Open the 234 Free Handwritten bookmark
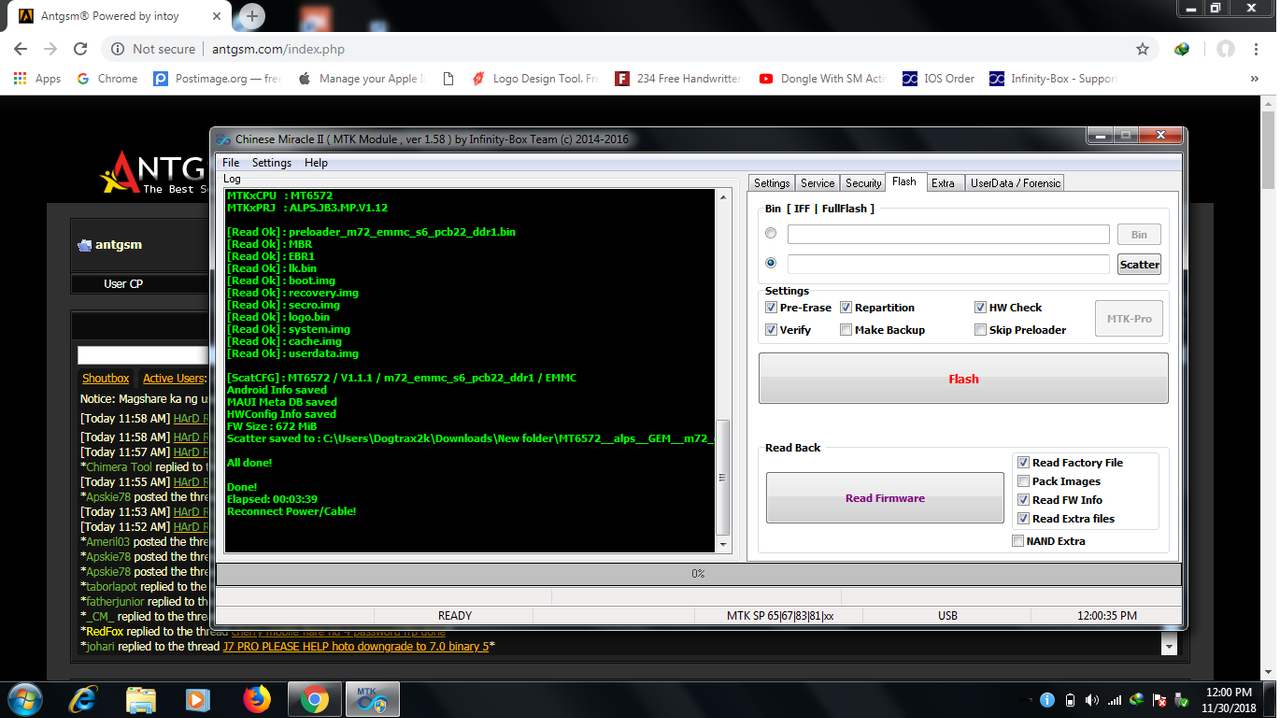1280x718 pixels. tap(678, 78)
